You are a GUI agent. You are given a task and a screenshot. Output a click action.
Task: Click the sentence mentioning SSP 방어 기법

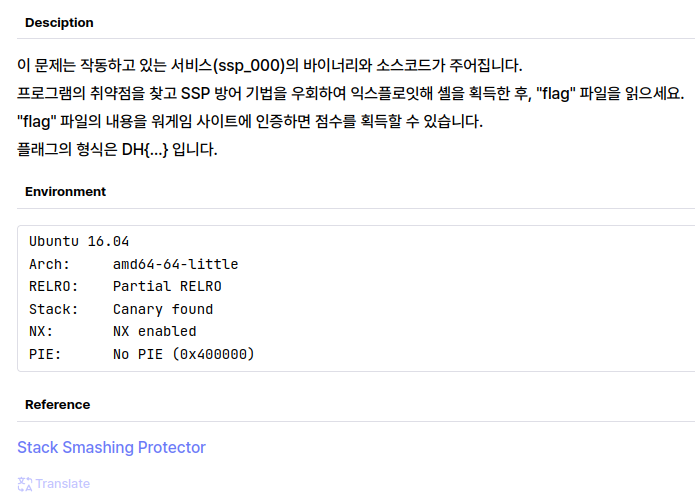[x=351, y=94]
